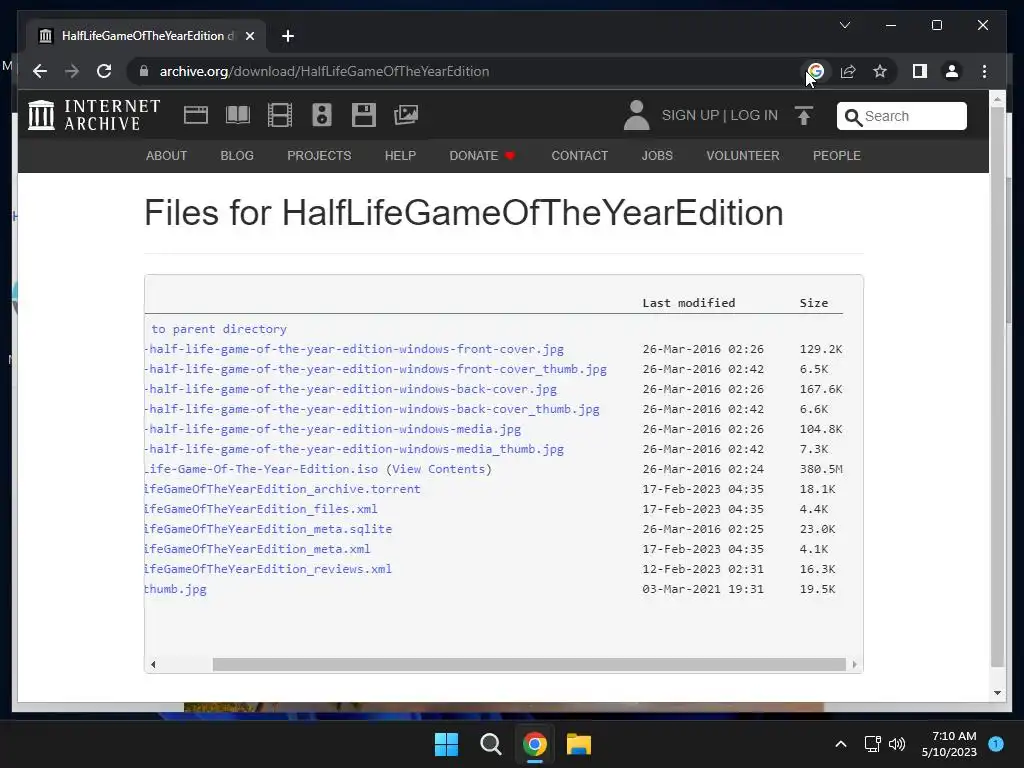Click the Internet Archive logo
Screen dimensions: 1024x768
pyautogui.click(x=94, y=115)
